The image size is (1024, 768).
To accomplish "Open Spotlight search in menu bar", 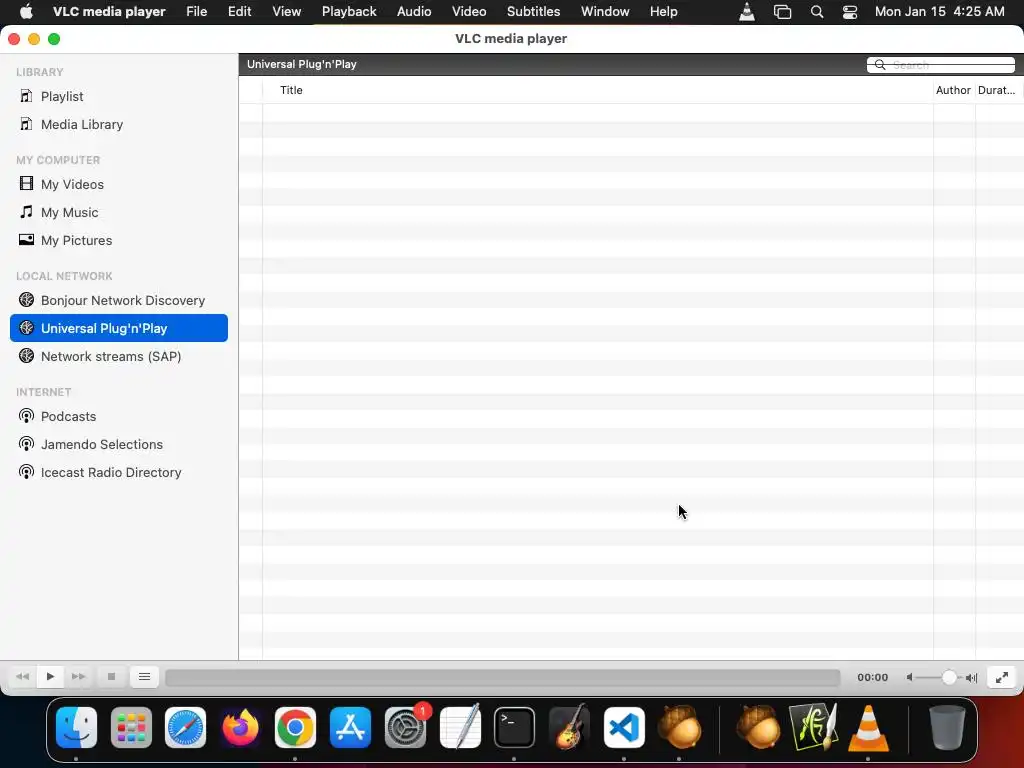I will 817,12.
